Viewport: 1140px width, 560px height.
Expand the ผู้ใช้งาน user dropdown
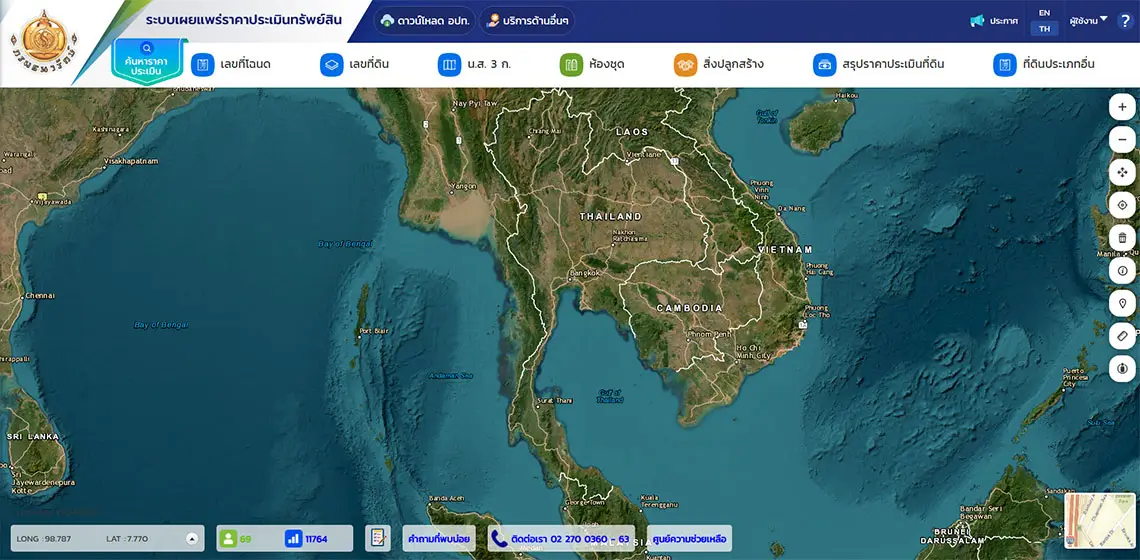coord(1088,20)
